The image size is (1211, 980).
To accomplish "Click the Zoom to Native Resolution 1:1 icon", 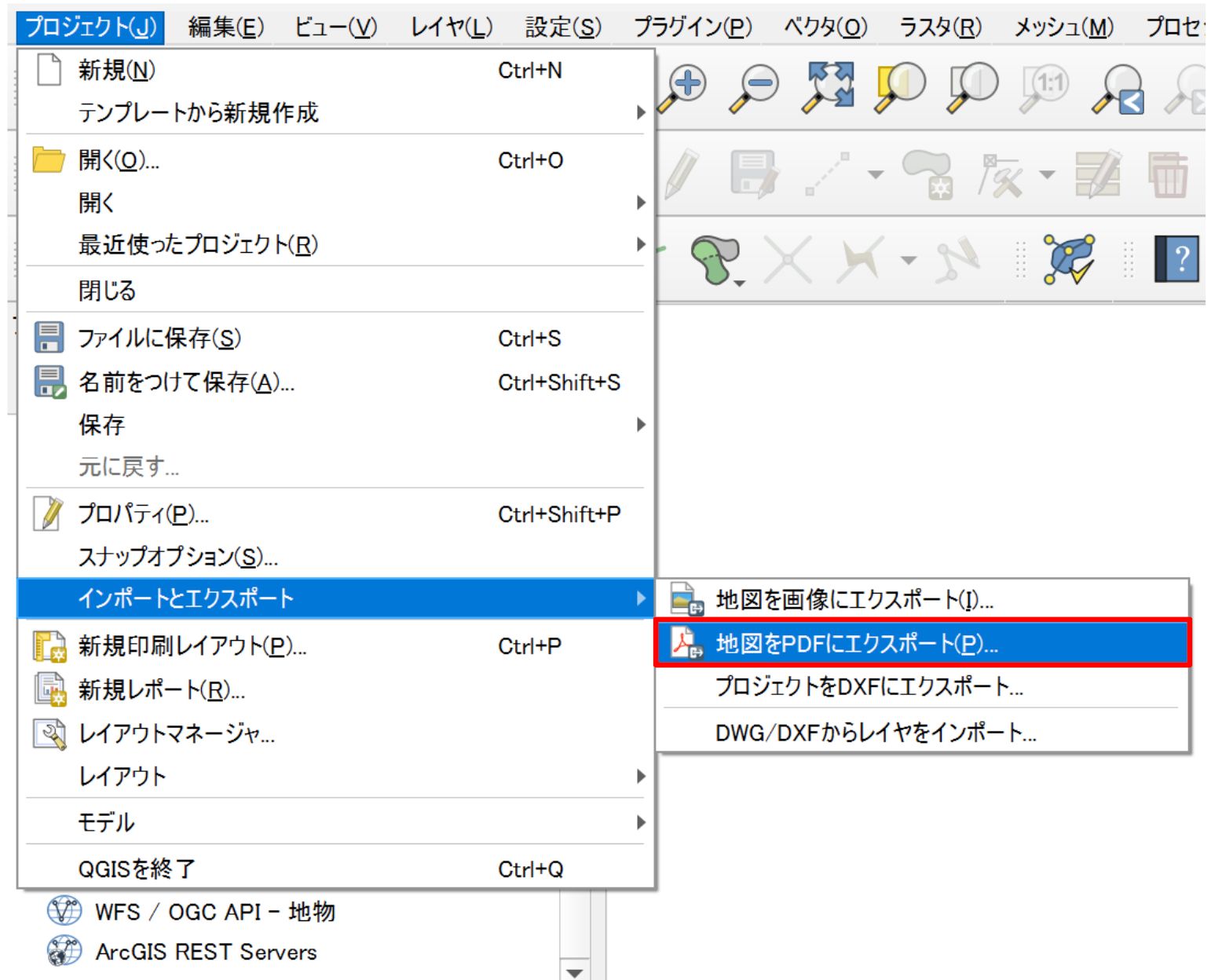I will point(1045,86).
